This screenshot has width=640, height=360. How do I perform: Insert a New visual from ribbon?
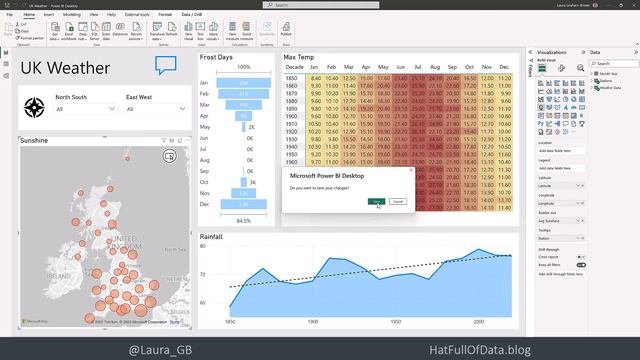tap(188, 31)
